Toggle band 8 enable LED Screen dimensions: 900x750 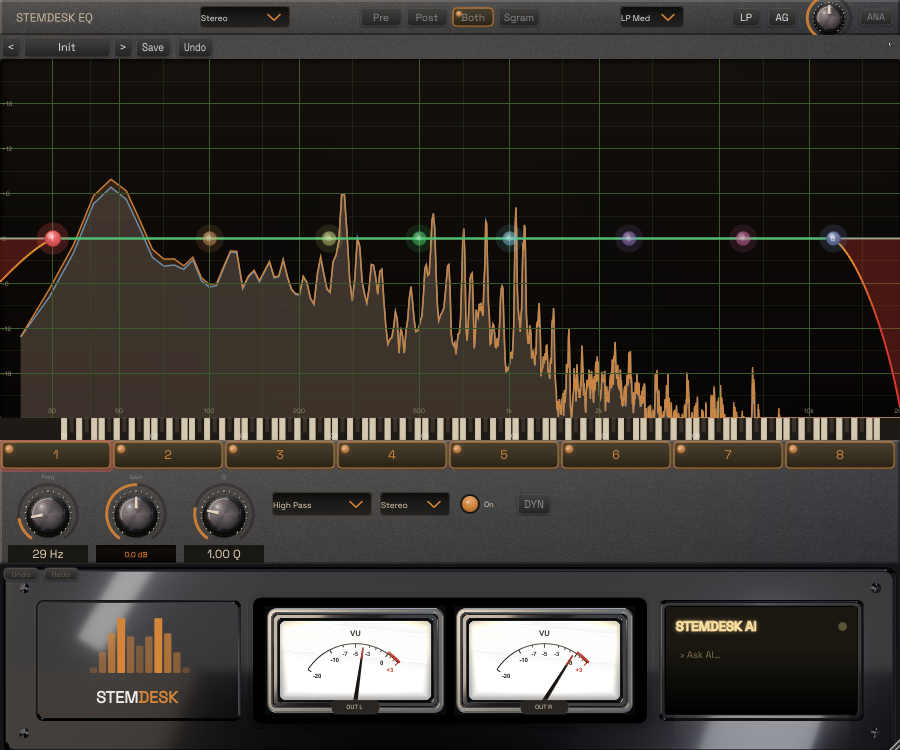pos(793,449)
